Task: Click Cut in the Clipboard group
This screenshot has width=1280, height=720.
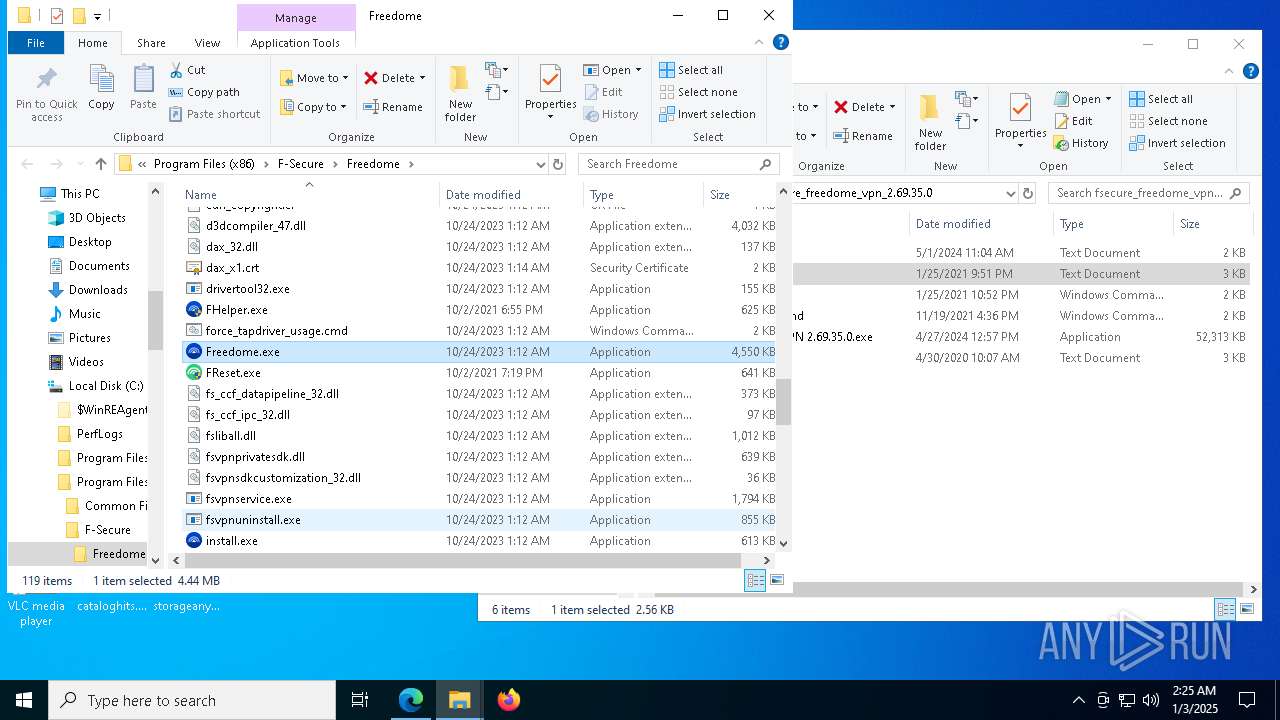Action: (x=187, y=70)
